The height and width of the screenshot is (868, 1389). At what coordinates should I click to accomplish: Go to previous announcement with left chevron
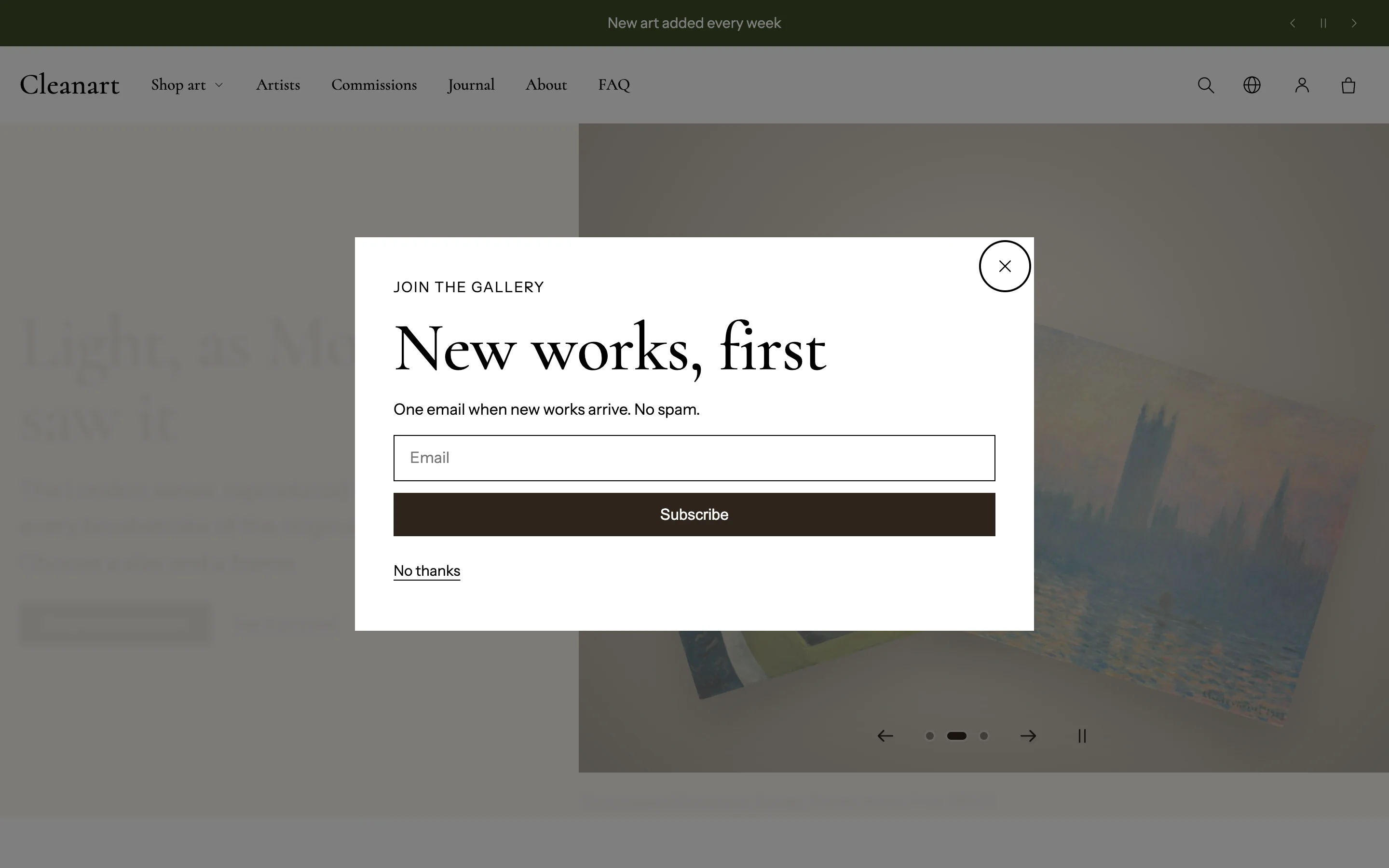pos(1293,23)
